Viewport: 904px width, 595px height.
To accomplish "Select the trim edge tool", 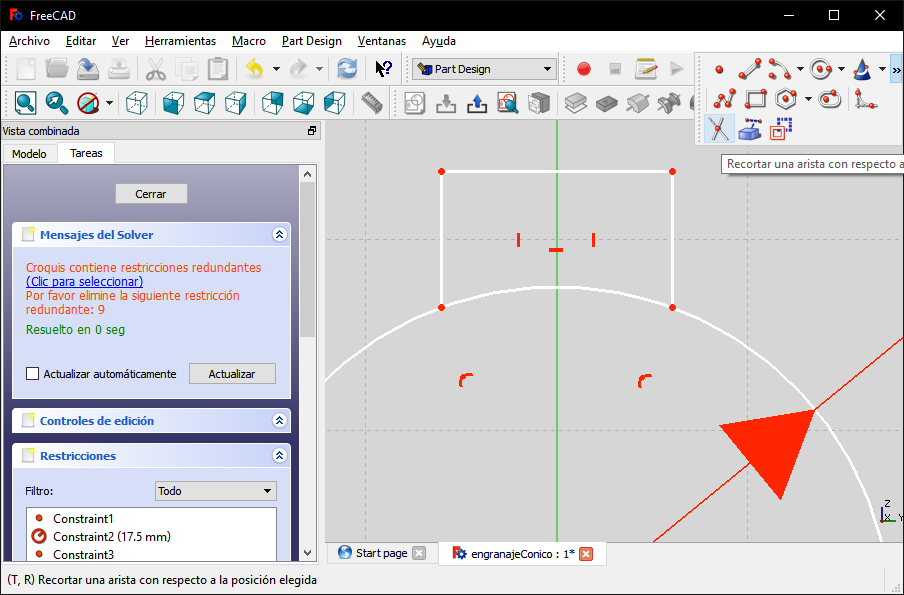I will [718, 128].
